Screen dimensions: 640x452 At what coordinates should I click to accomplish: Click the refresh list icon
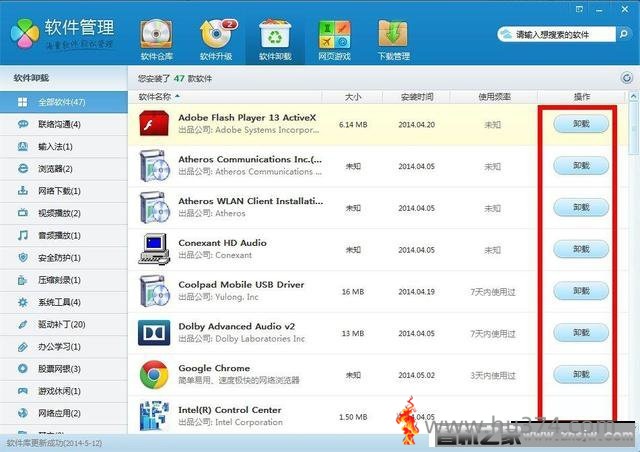(x=627, y=78)
